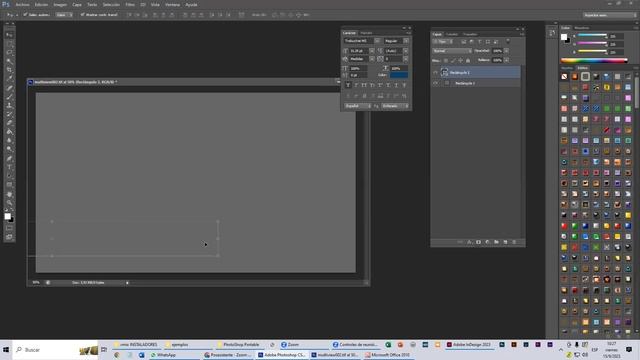The width and height of the screenshot is (640, 360).
Task: Change screen mode icon in toolbox
Action: point(9,237)
